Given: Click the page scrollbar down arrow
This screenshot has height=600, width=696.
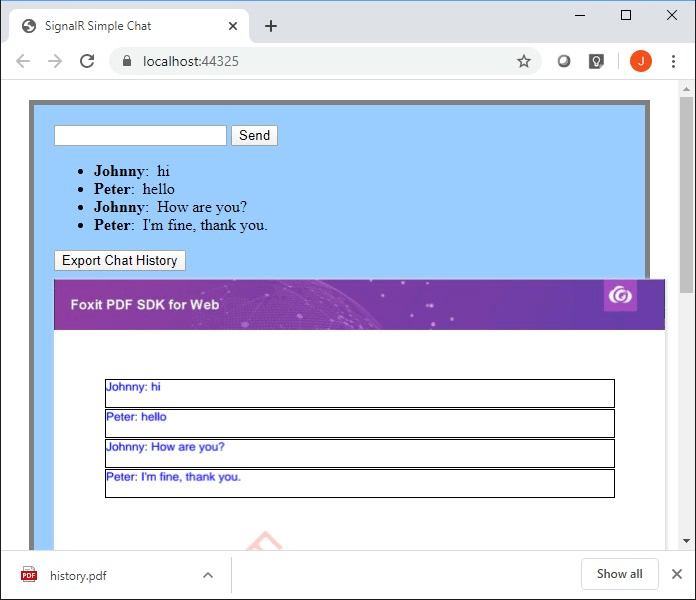Looking at the screenshot, I should (x=686, y=541).
